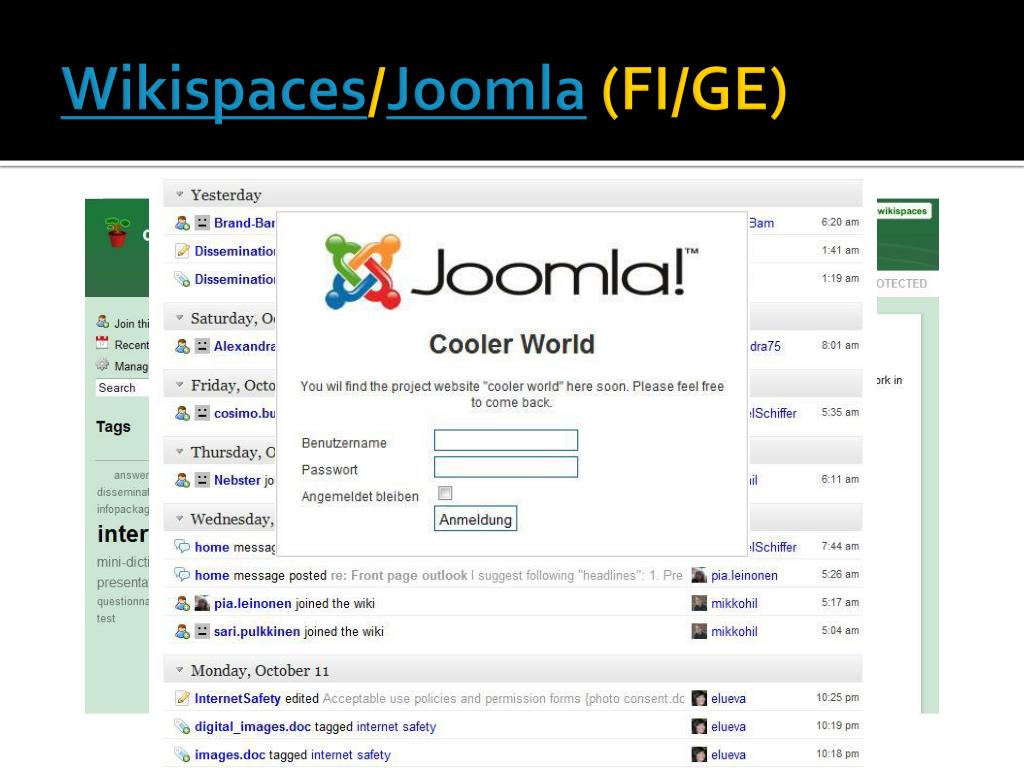Click the flower pot wiki logo
Viewport: 1024px width, 768px height.
pyautogui.click(x=118, y=232)
